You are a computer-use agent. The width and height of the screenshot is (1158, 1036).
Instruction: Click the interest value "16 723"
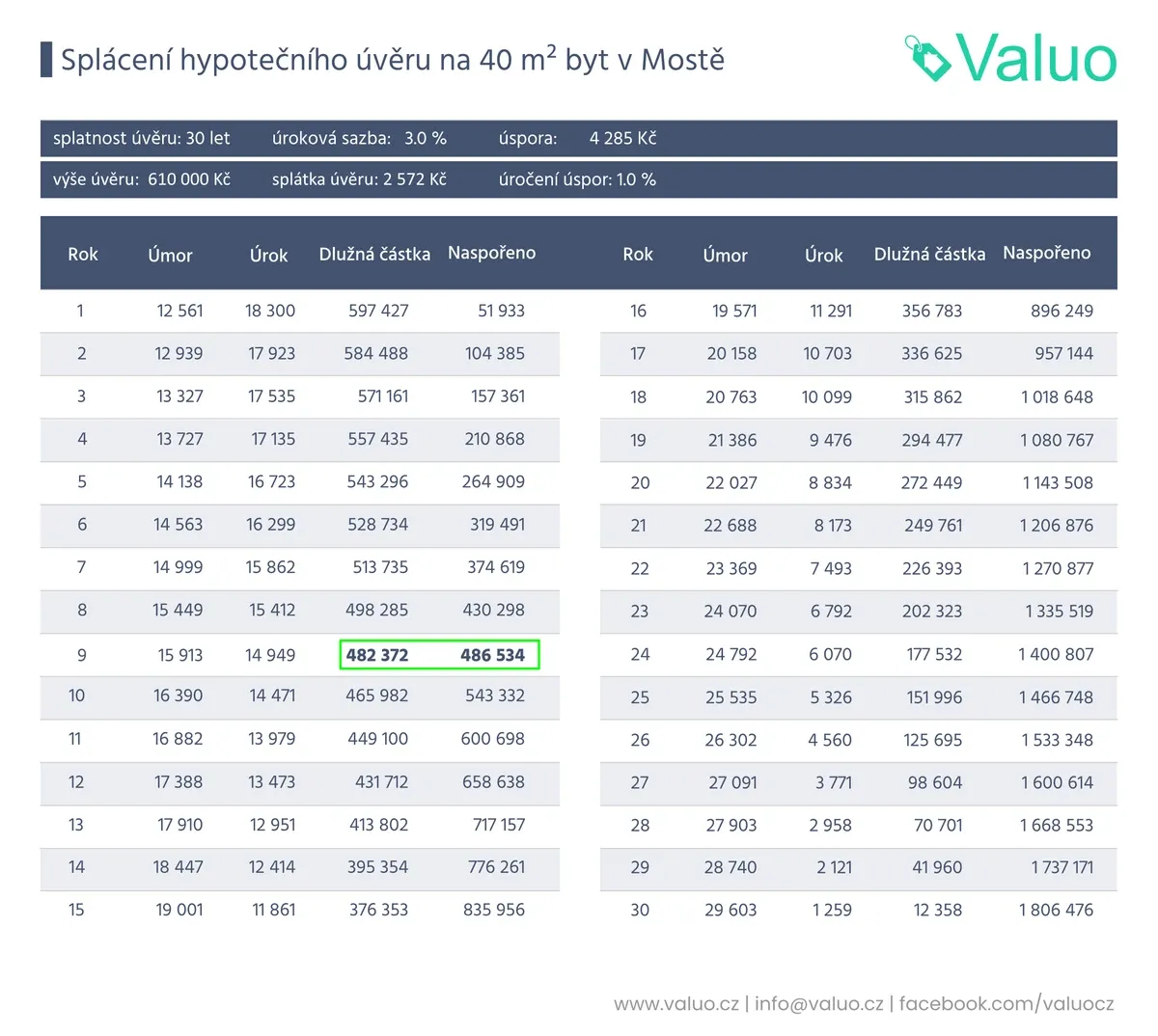click(271, 481)
